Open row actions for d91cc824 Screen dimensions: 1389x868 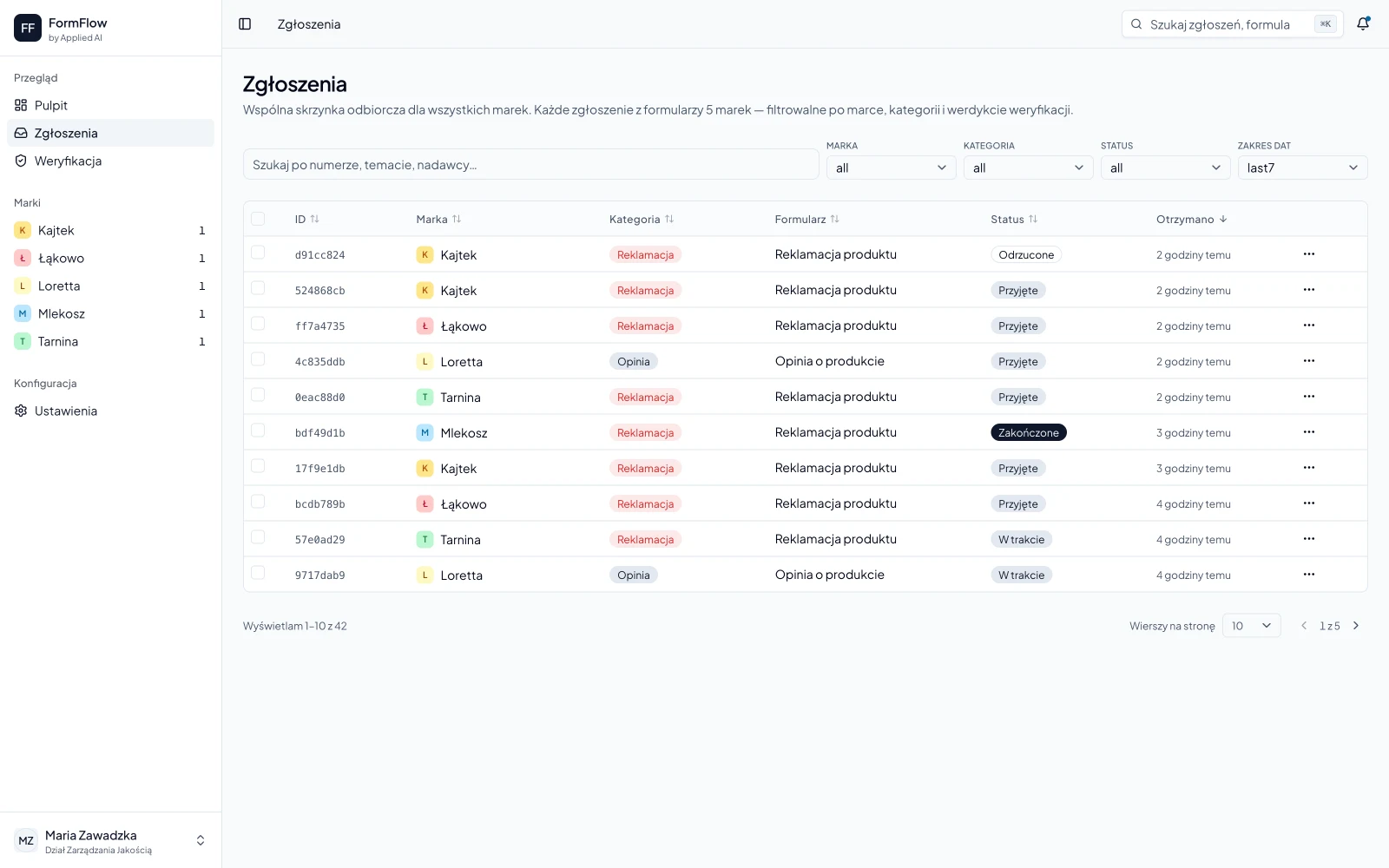[1309, 254]
